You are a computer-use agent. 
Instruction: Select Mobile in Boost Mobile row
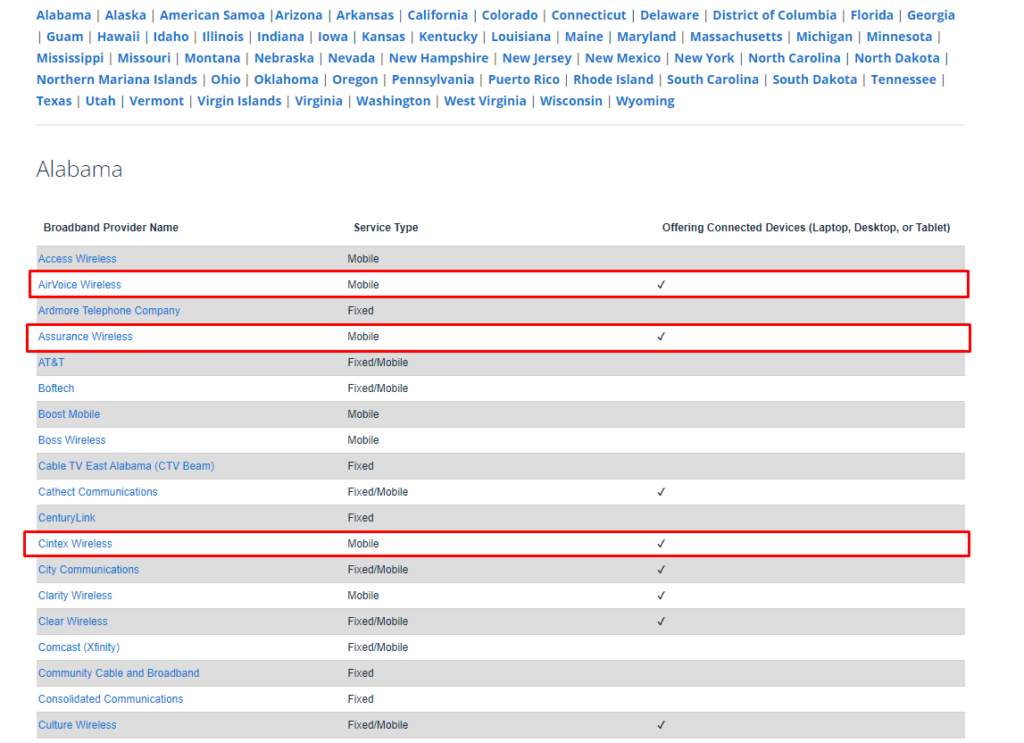tap(363, 415)
